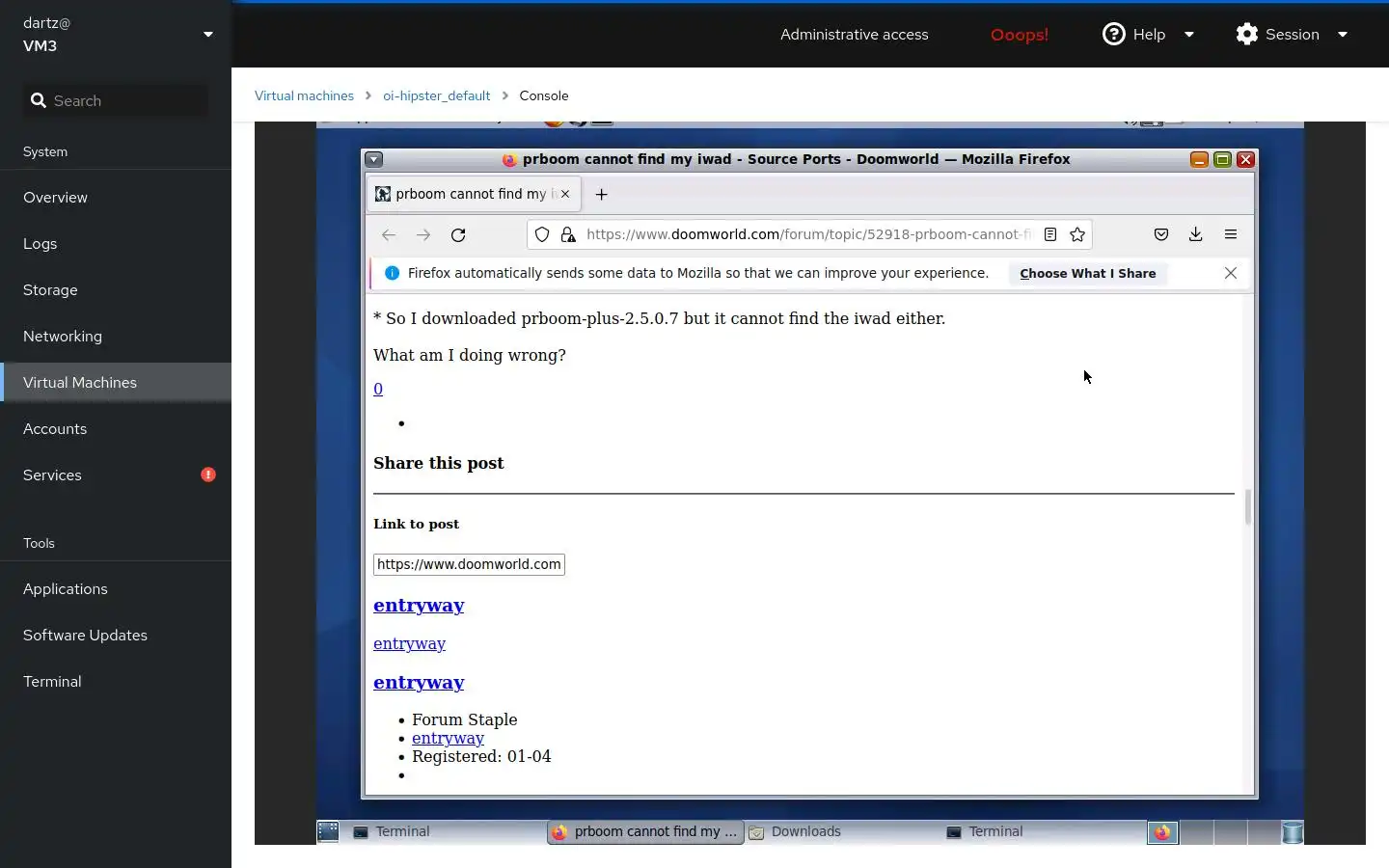Open Logs in the sidebar

[116, 243]
